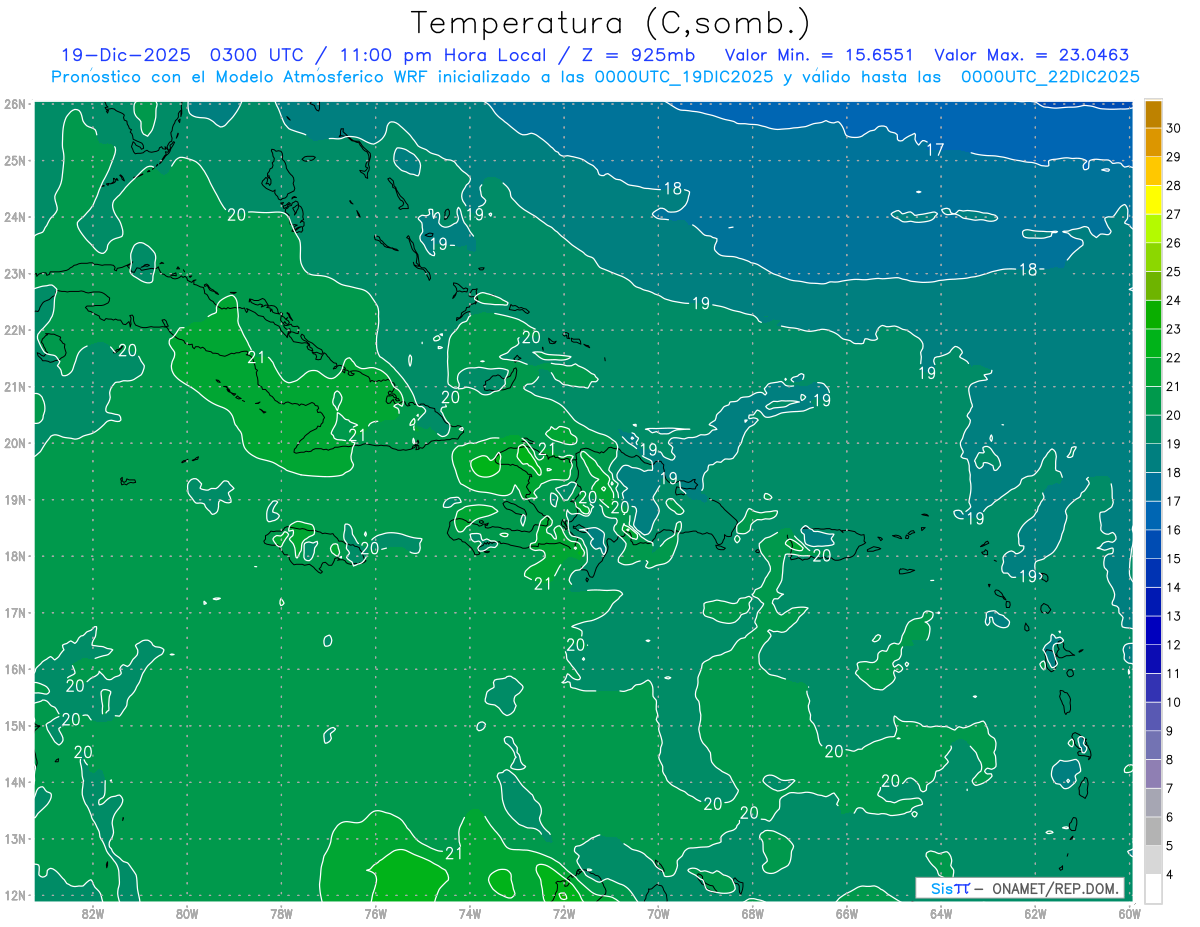Click the light gray swatch between 5 and 6
Screen dimensions: 1200x927
1154,831
